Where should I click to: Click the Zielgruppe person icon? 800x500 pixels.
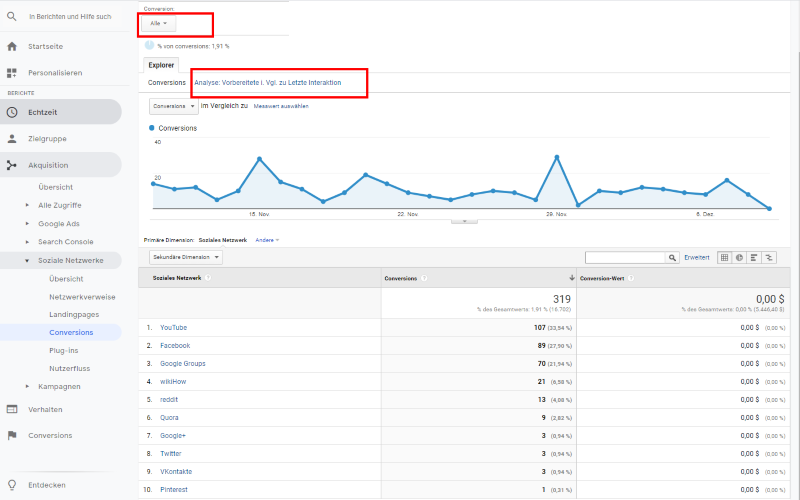12,139
